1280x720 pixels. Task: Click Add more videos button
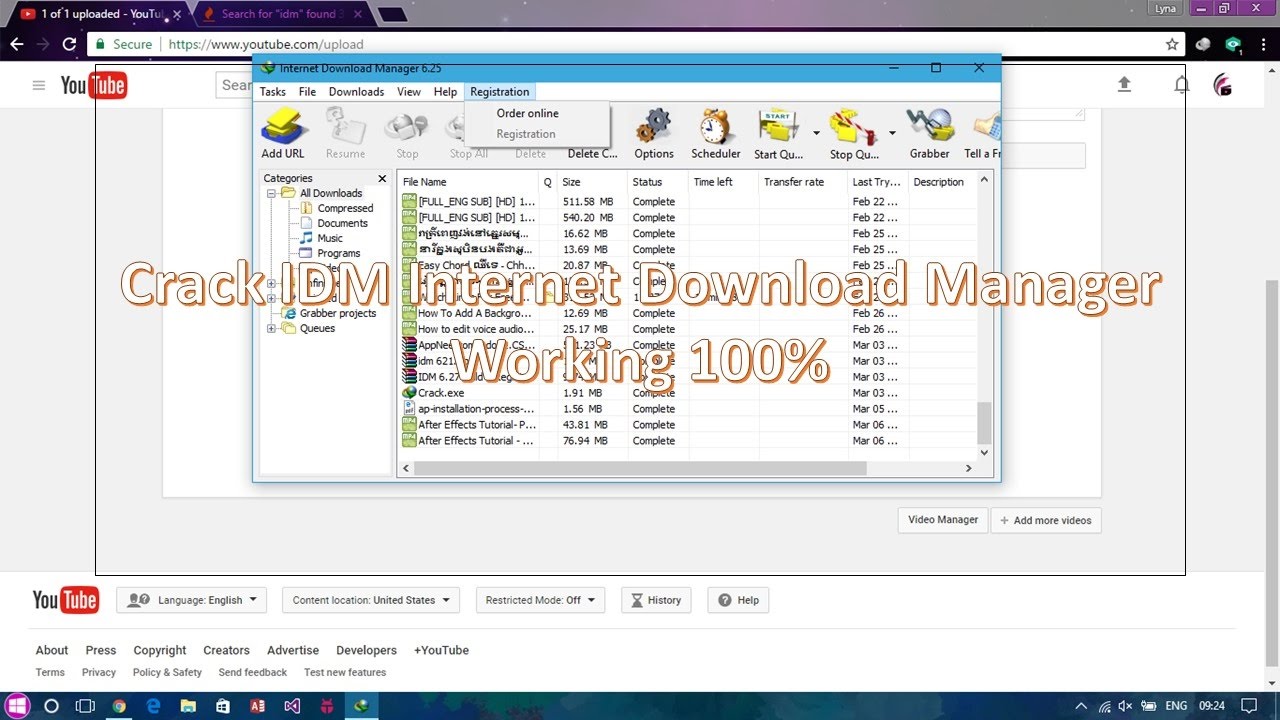point(1046,520)
